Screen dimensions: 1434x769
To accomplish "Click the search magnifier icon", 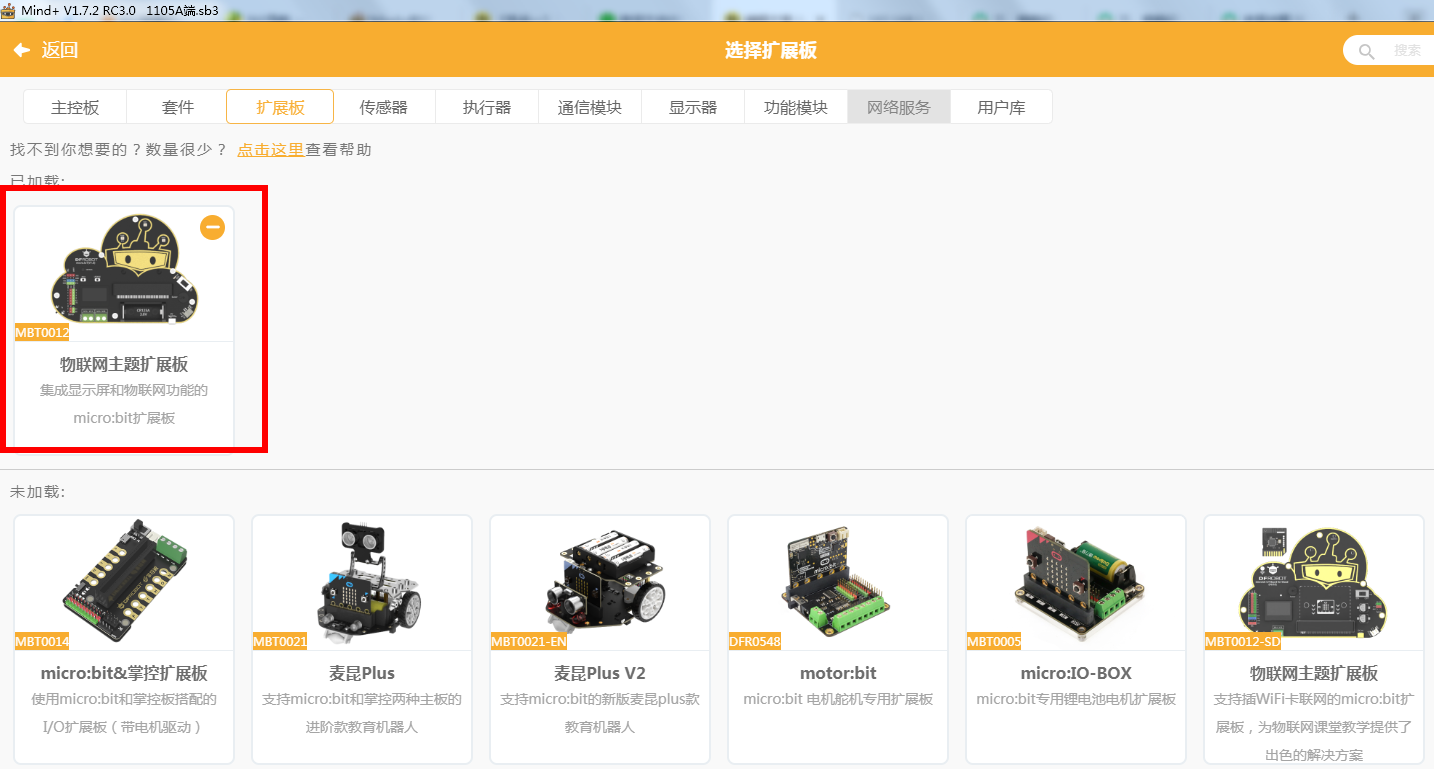I will [1366, 51].
